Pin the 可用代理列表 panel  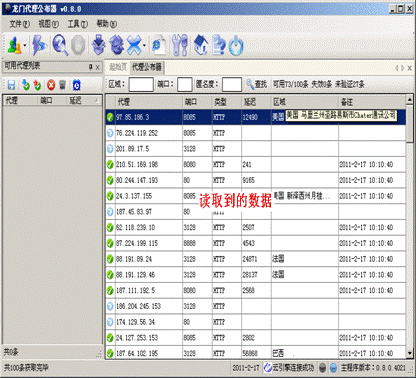[90, 67]
